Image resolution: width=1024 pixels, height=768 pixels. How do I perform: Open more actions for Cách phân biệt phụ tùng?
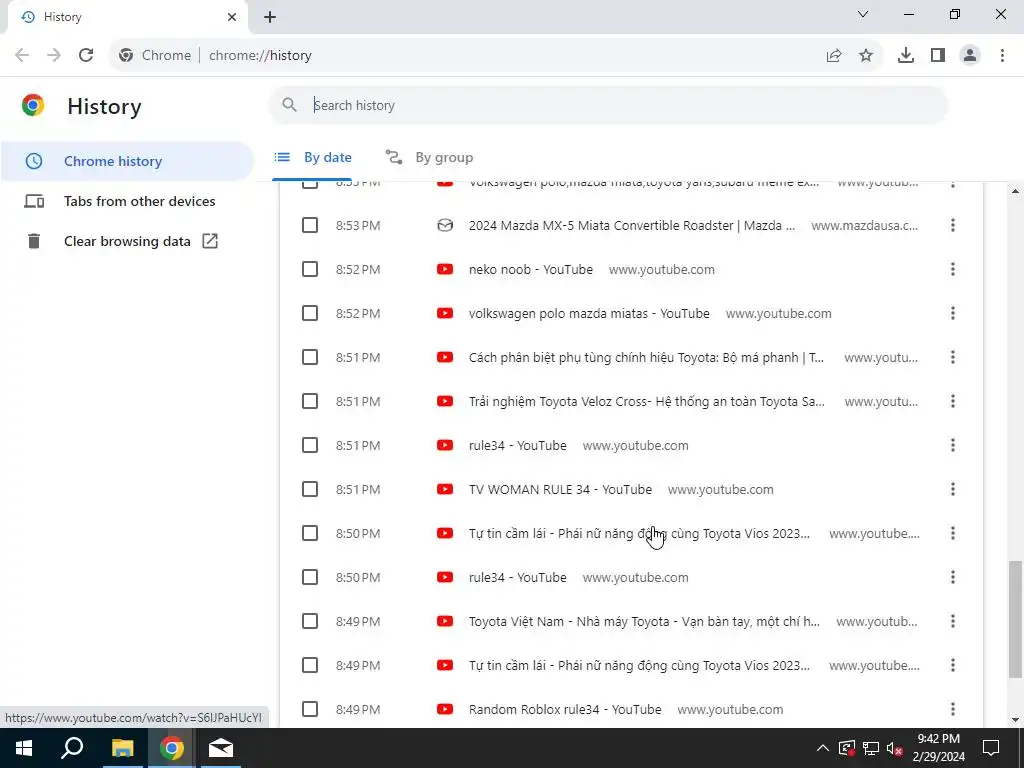click(953, 357)
